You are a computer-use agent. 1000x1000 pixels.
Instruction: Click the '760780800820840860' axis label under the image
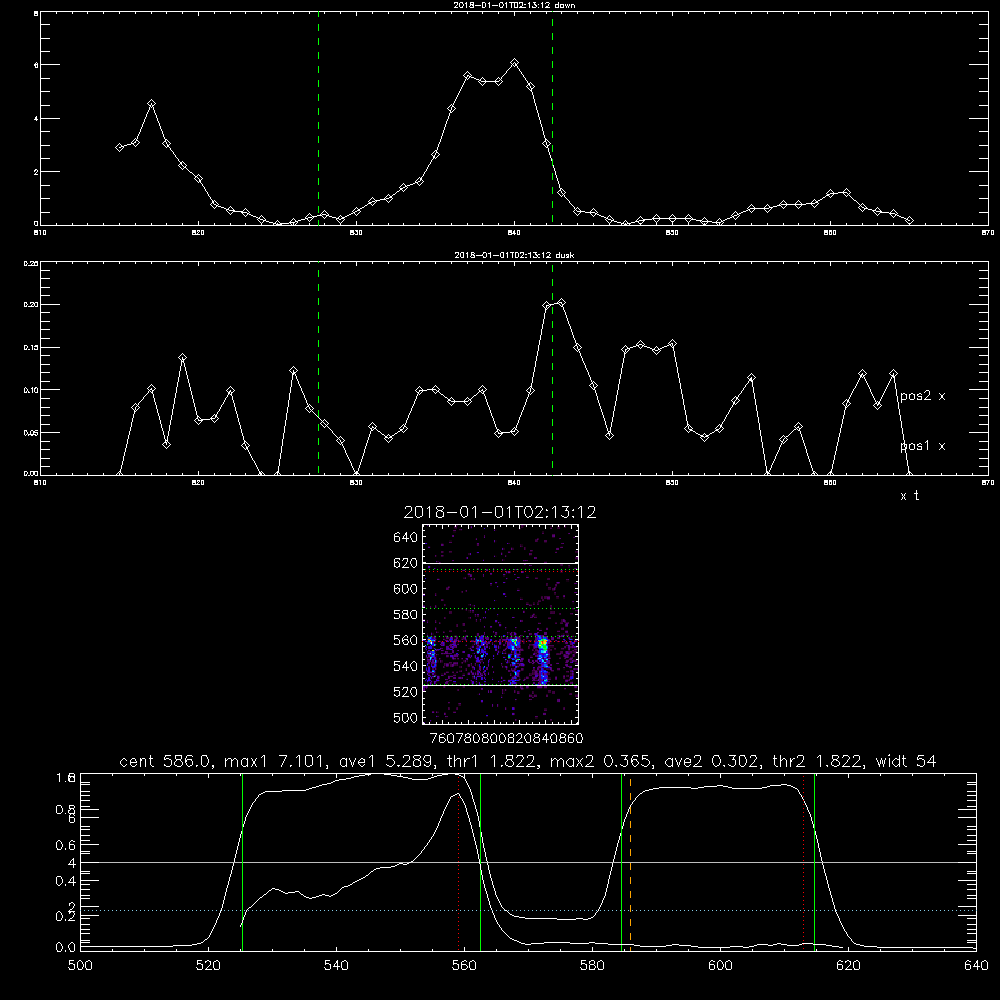(x=506, y=738)
